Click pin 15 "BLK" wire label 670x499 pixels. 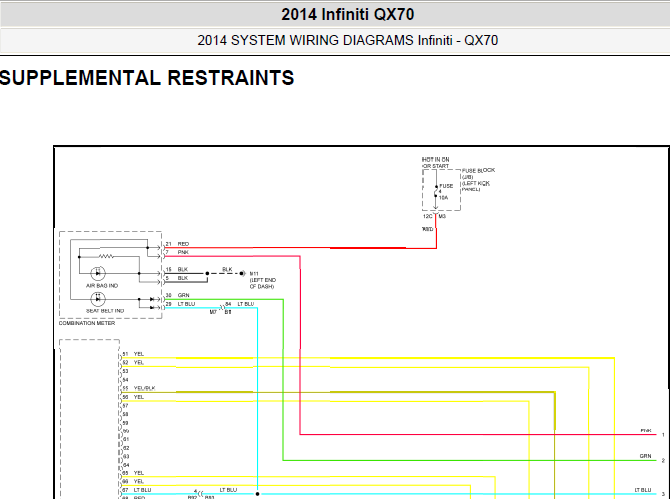point(182,269)
